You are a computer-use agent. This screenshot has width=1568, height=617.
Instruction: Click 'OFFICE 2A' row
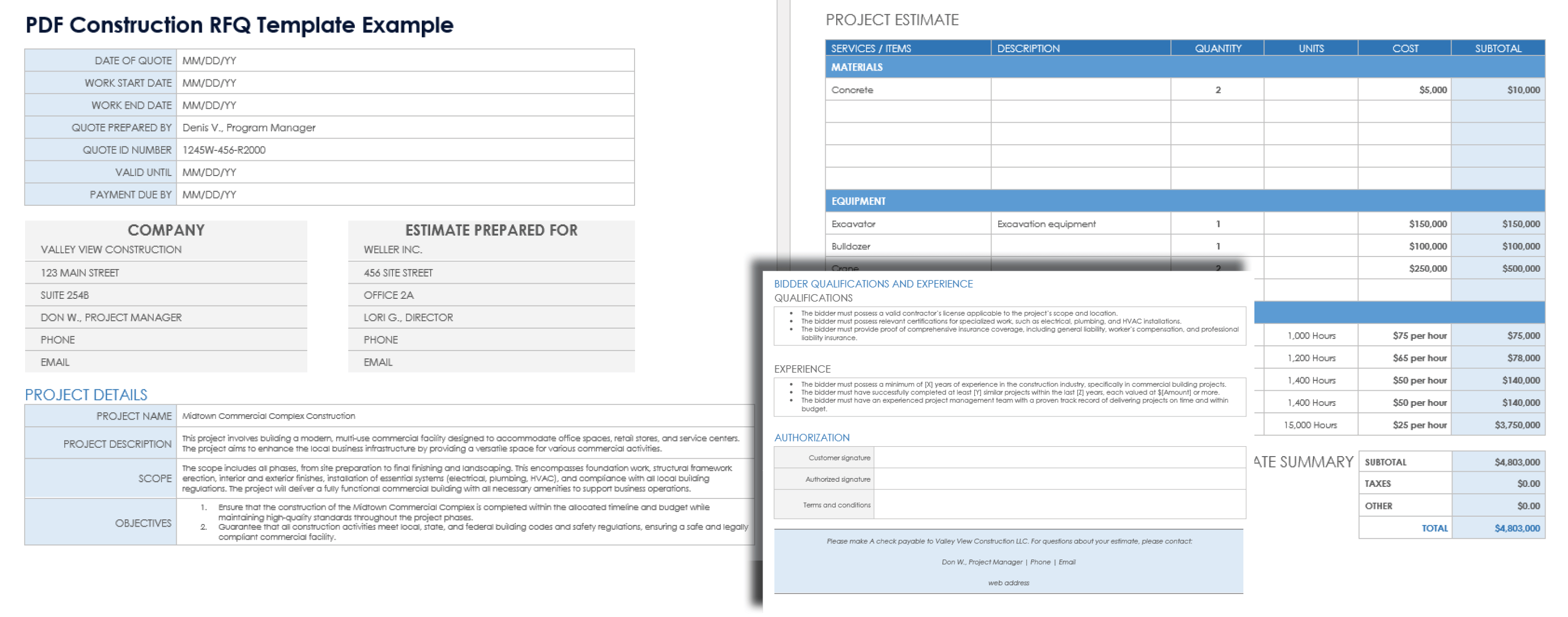pos(491,295)
